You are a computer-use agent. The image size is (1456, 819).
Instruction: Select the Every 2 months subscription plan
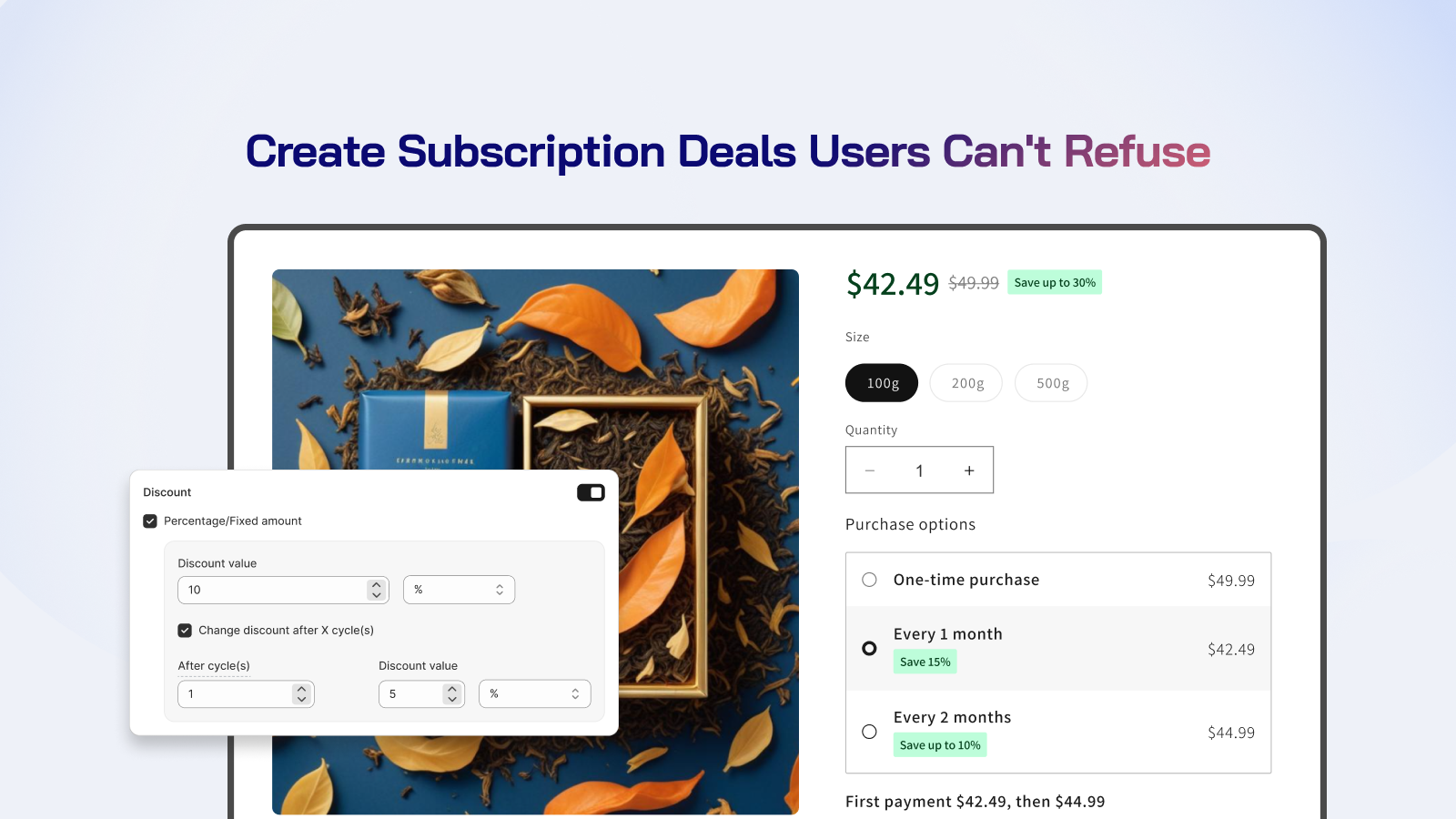pos(869,732)
